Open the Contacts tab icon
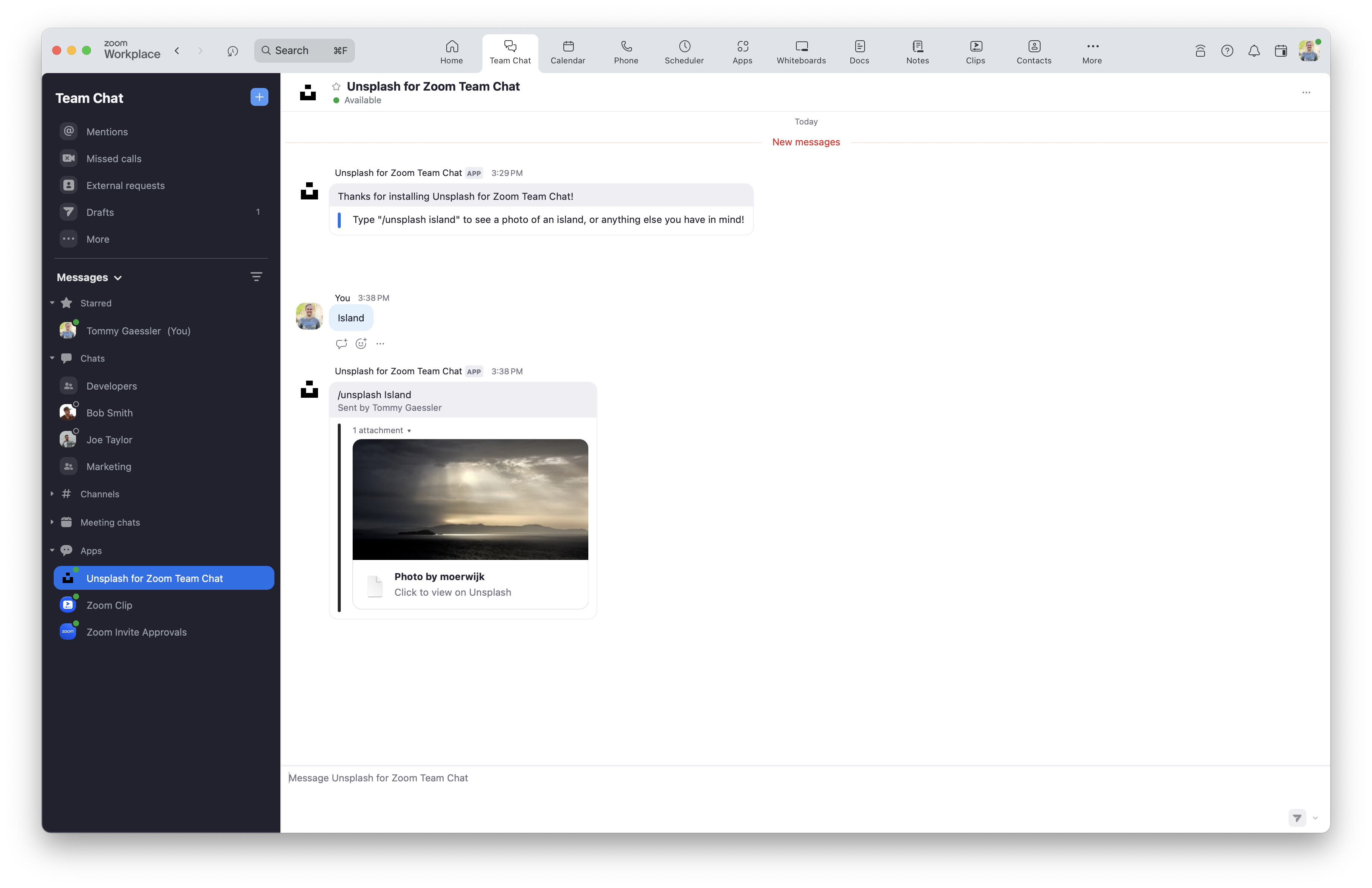 [1034, 46]
